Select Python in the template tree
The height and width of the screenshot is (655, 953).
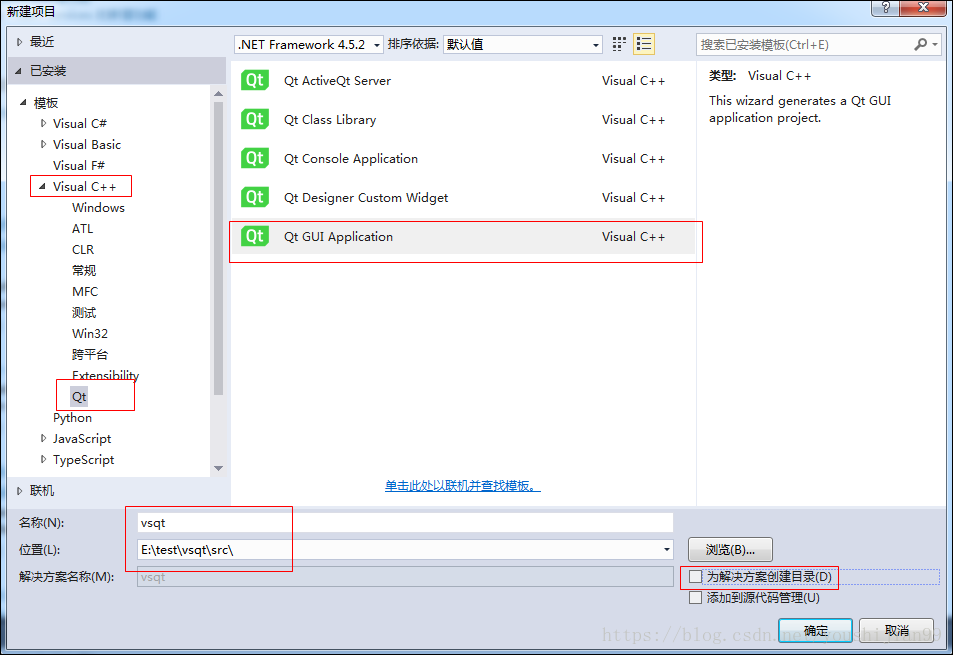tap(72, 418)
